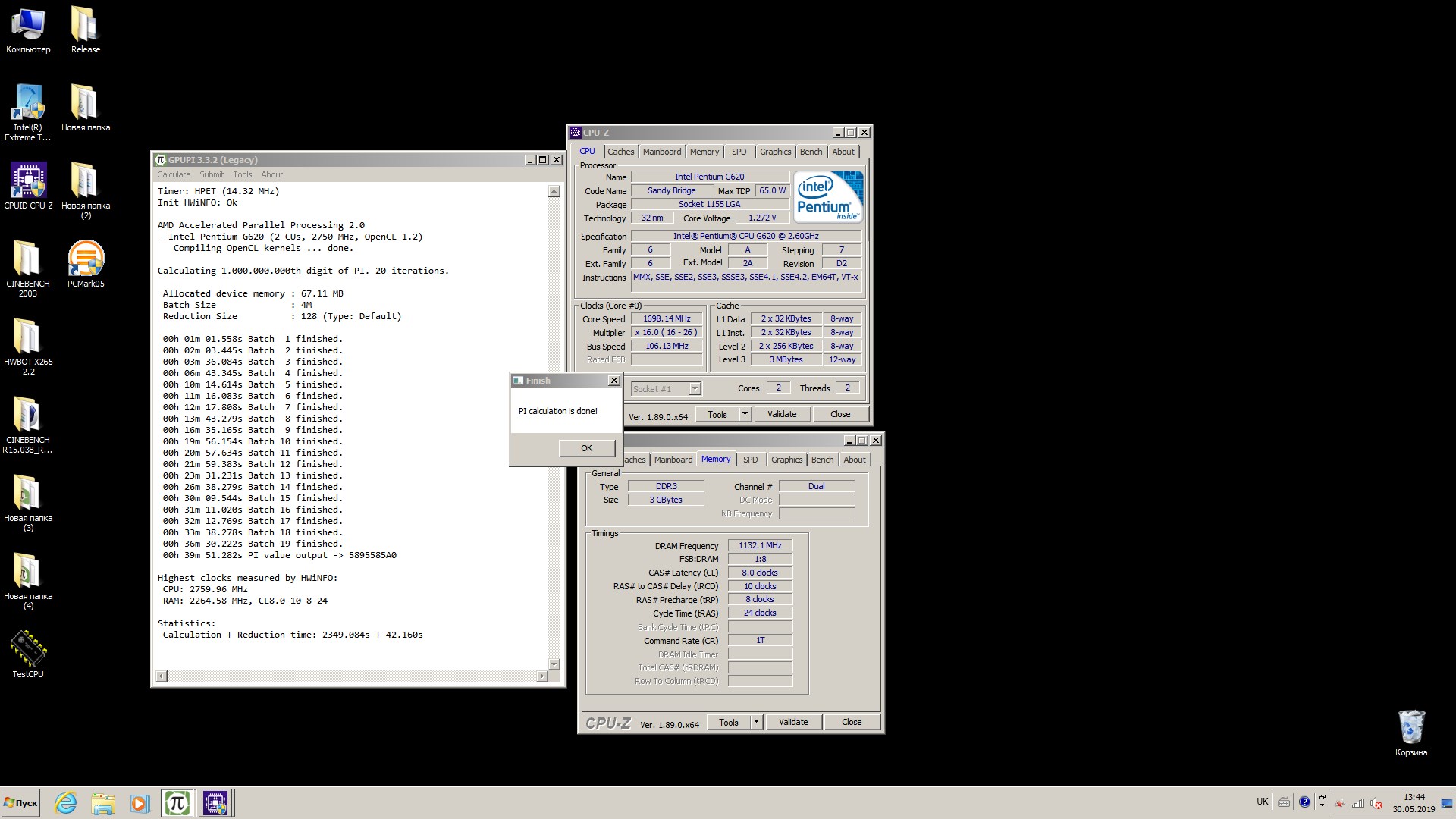1456x819 pixels.
Task: Open the network signal tray icon
Action: pyautogui.click(x=1357, y=802)
